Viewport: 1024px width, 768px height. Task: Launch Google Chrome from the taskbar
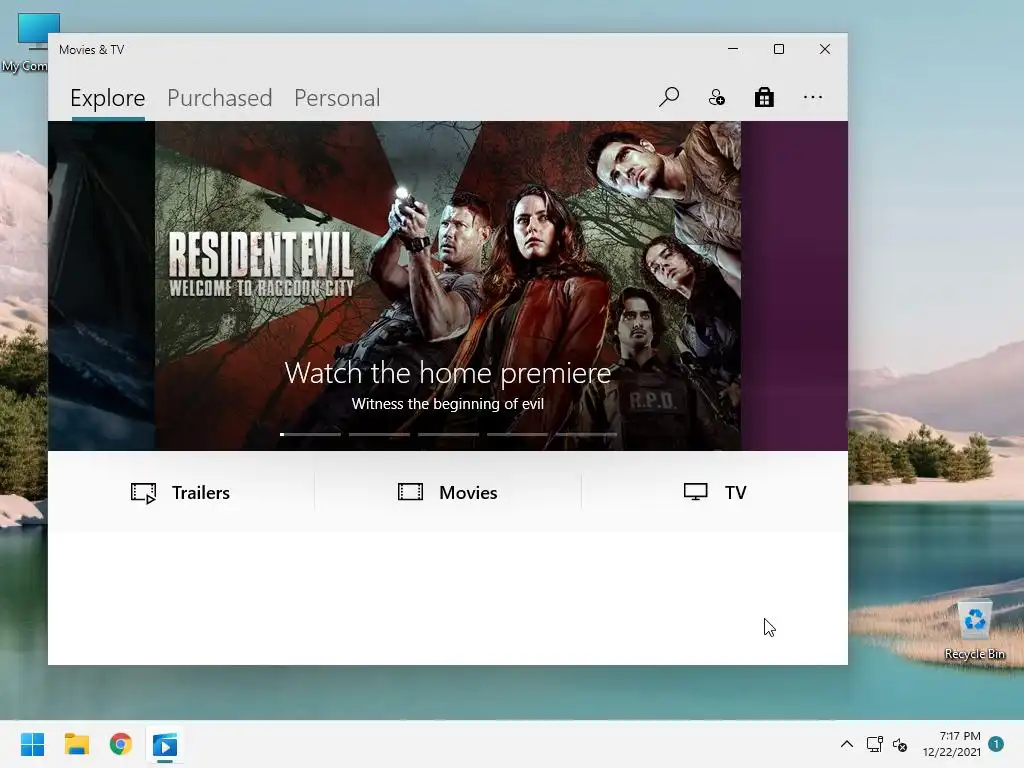pos(121,744)
